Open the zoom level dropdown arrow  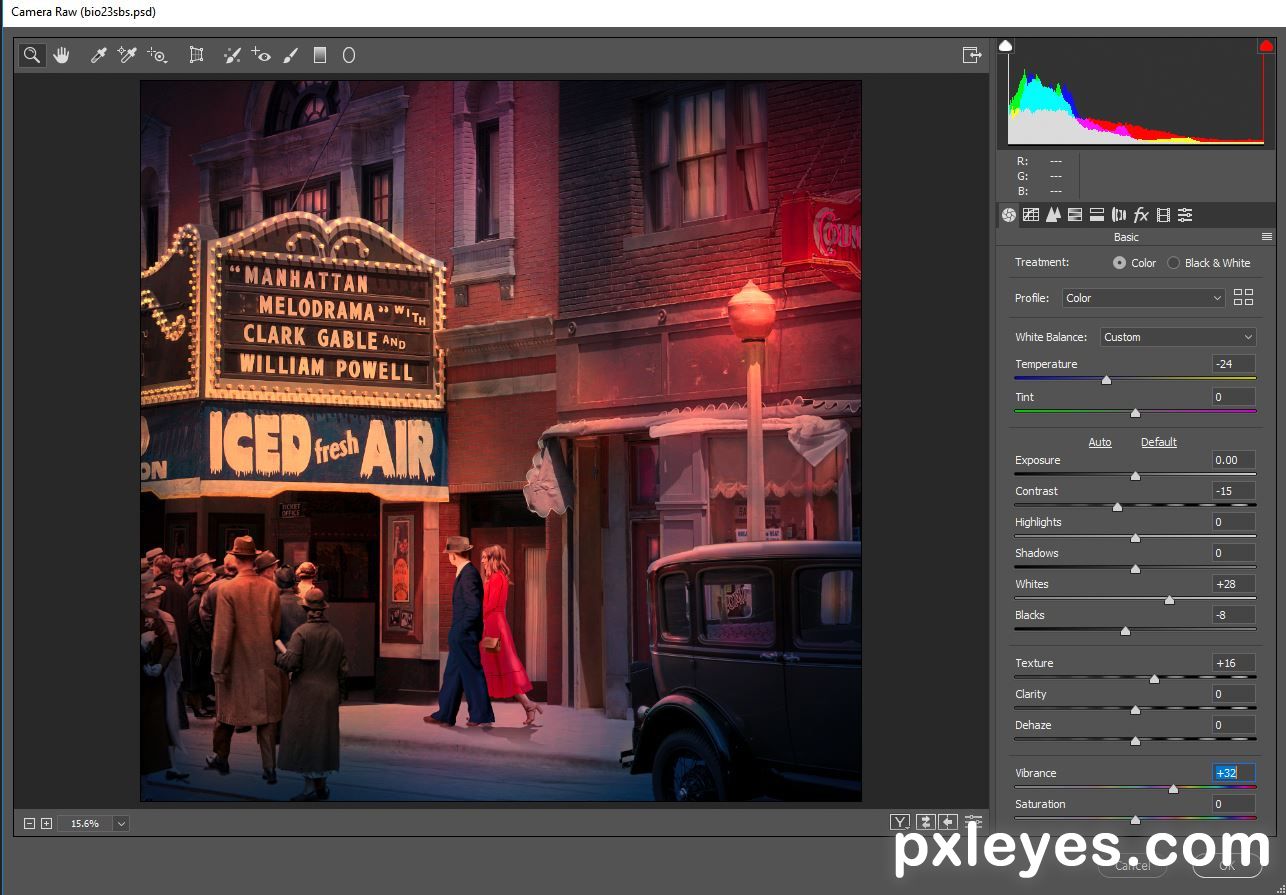pyautogui.click(x=121, y=823)
